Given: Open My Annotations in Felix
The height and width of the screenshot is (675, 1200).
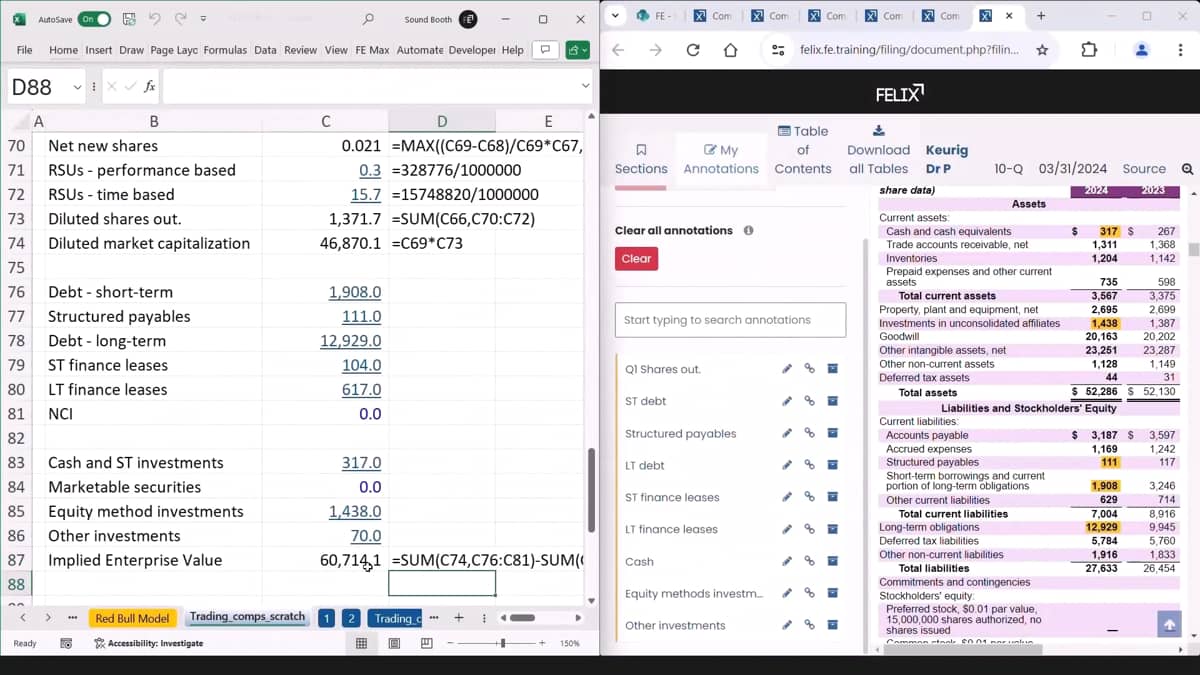Looking at the screenshot, I should [x=721, y=159].
